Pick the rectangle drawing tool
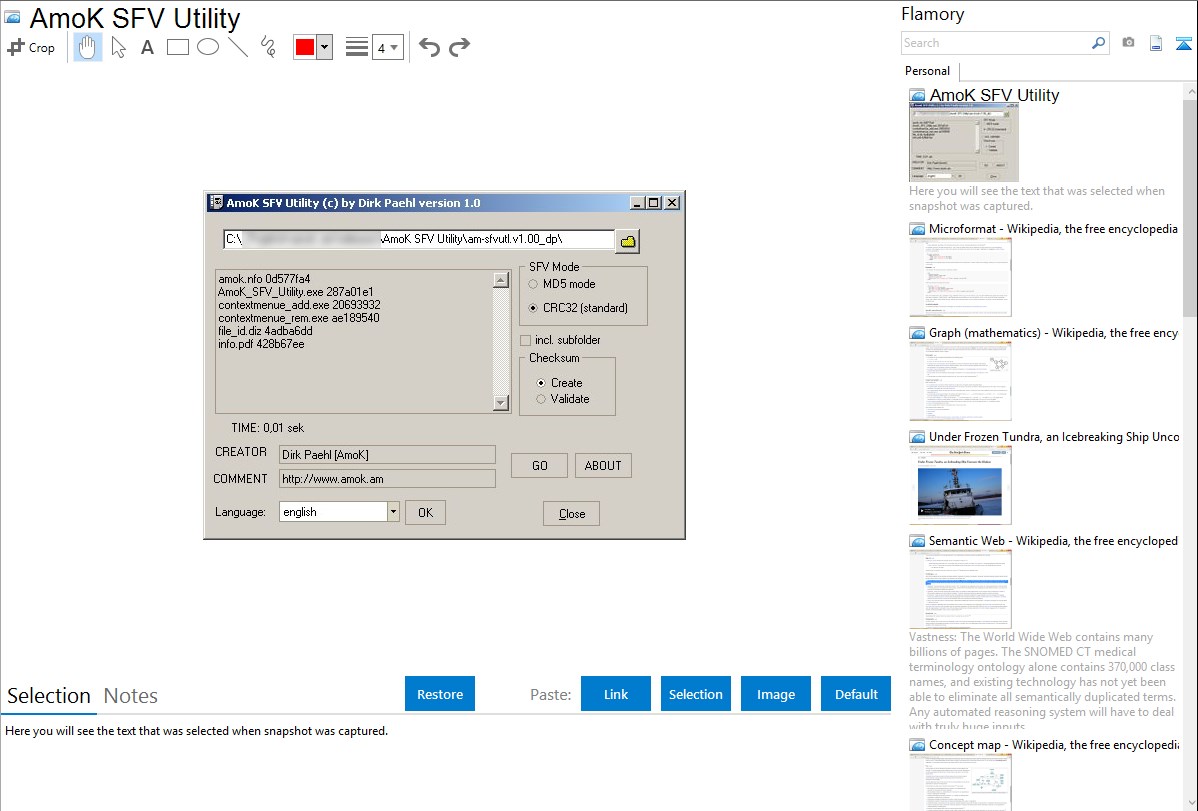 point(177,47)
